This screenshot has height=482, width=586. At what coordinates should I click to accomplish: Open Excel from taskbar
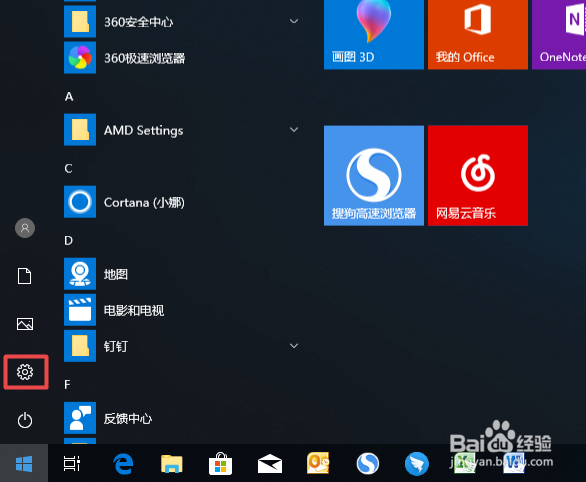[465, 463]
